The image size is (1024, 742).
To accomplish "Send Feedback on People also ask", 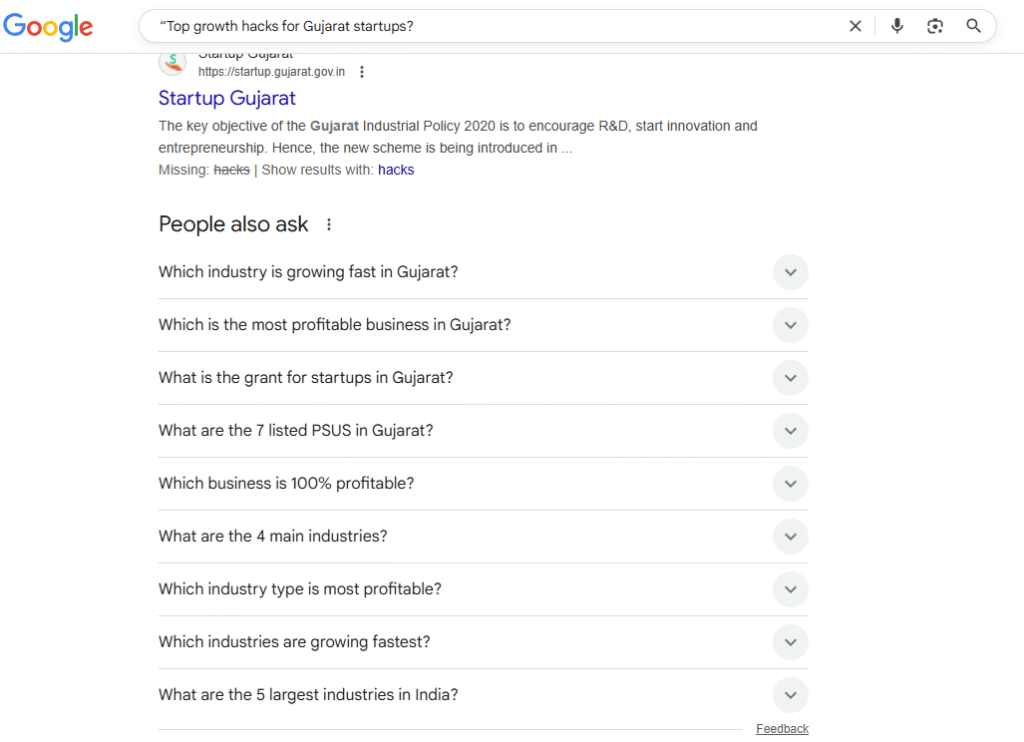I will coord(782,728).
